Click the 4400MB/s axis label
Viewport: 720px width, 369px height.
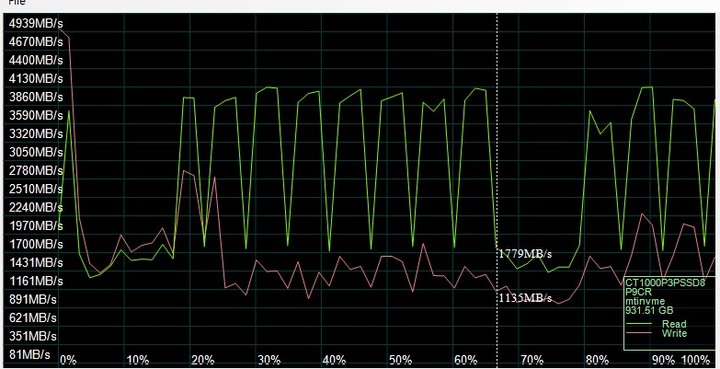pyautogui.click(x=35, y=60)
